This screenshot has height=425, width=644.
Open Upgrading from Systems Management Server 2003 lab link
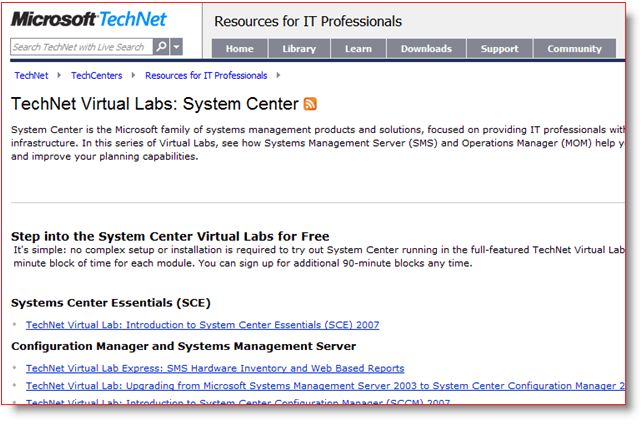[x=325, y=386]
